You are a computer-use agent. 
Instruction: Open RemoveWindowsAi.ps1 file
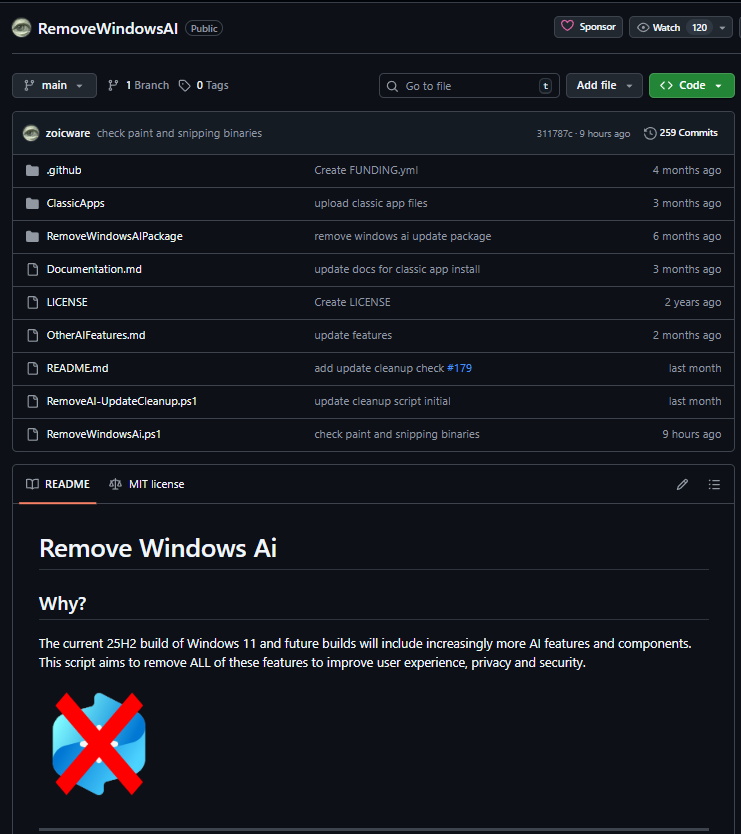tap(104, 434)
